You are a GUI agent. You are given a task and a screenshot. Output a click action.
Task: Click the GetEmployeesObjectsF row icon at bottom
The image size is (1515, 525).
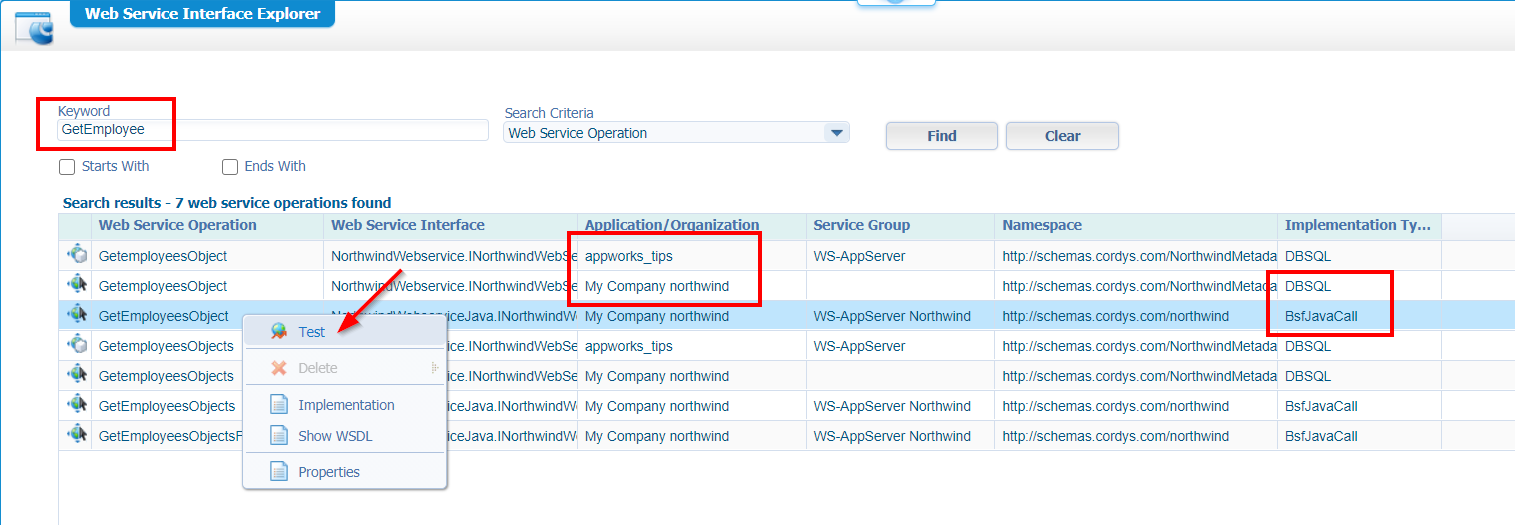click(x=77, y=435)
